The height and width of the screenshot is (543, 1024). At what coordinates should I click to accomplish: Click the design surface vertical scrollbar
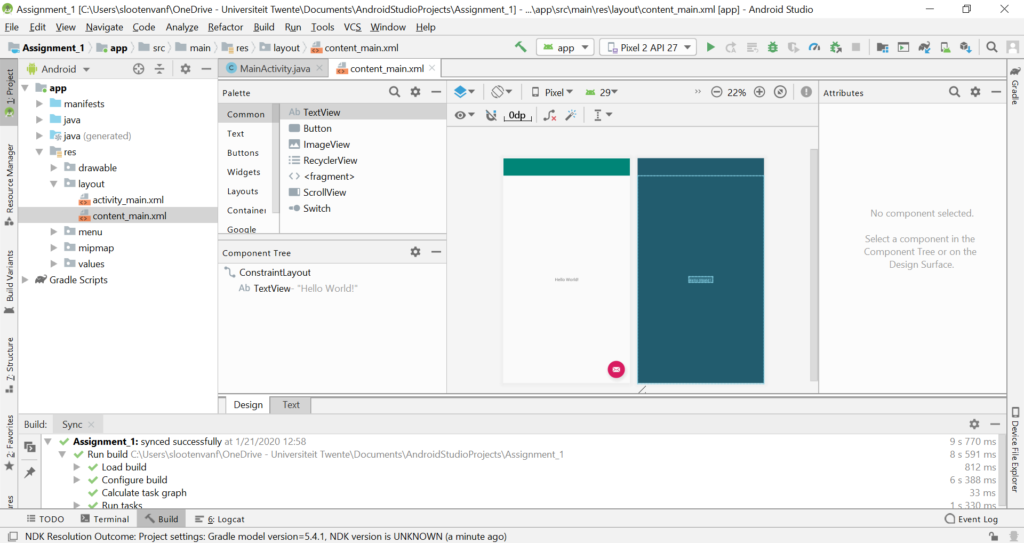(814, 265)
